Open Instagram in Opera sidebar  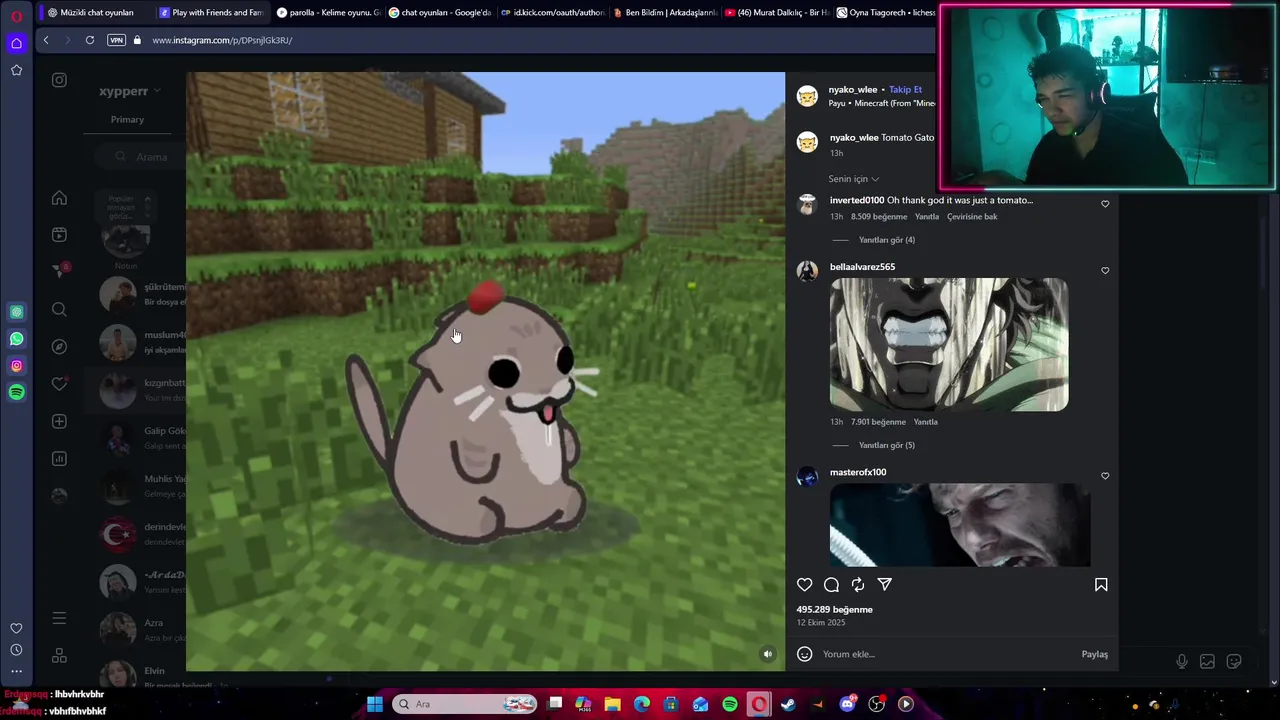pos(16,366)
